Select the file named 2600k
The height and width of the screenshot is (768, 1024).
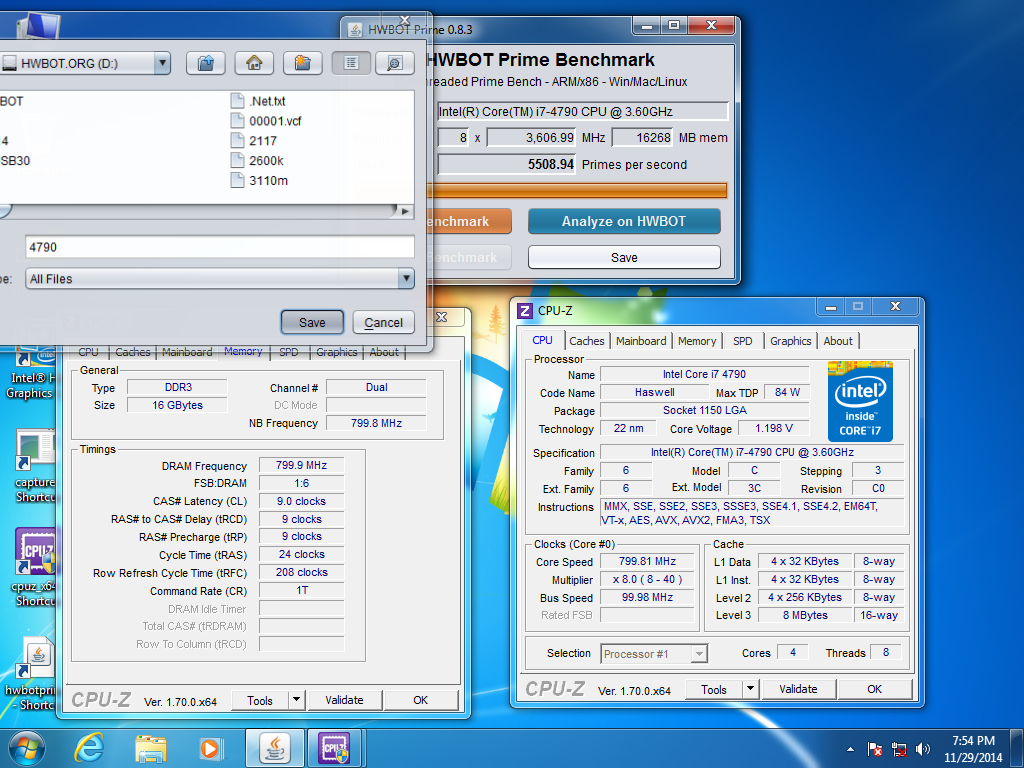(258, 161)
